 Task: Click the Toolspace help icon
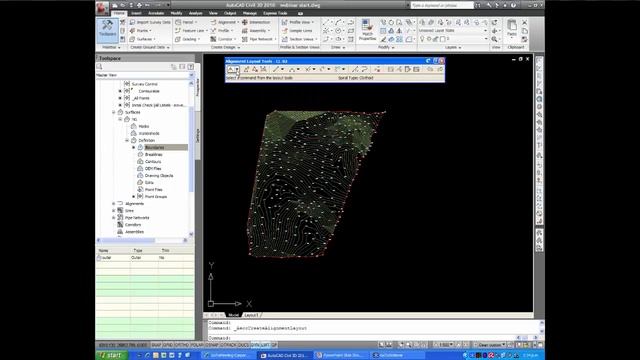point(191,67)
